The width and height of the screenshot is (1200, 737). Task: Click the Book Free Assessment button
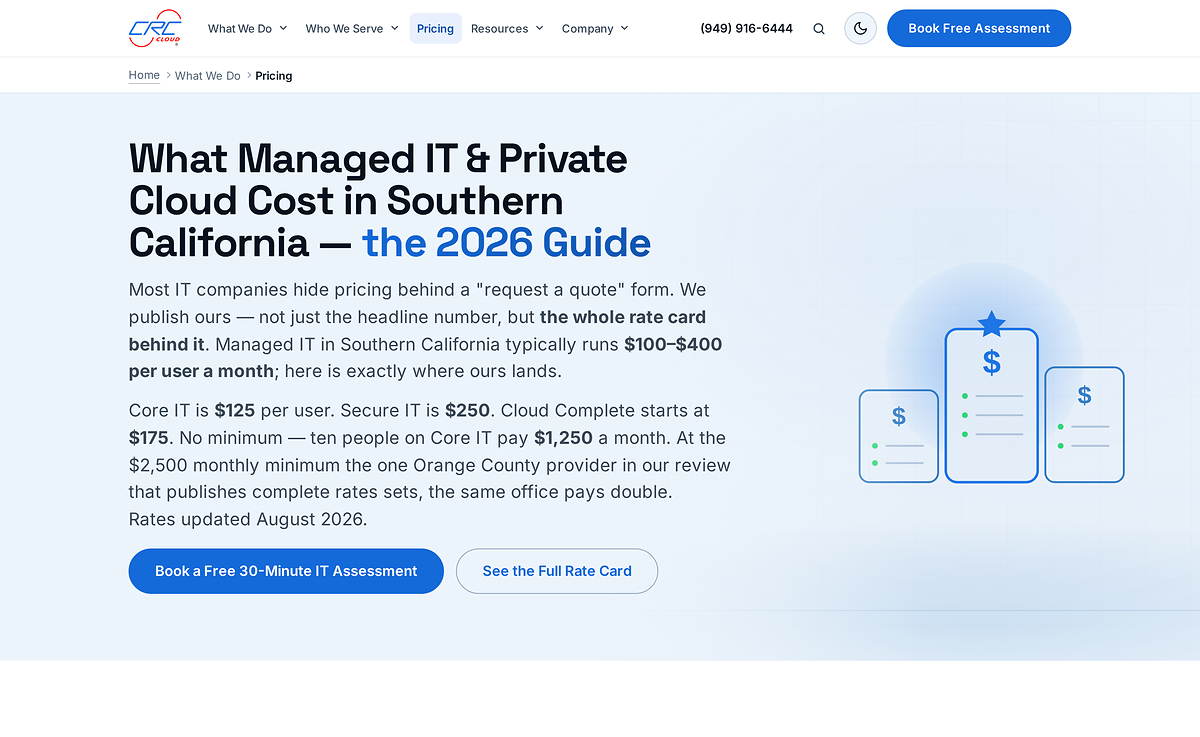tap(979, 28)
